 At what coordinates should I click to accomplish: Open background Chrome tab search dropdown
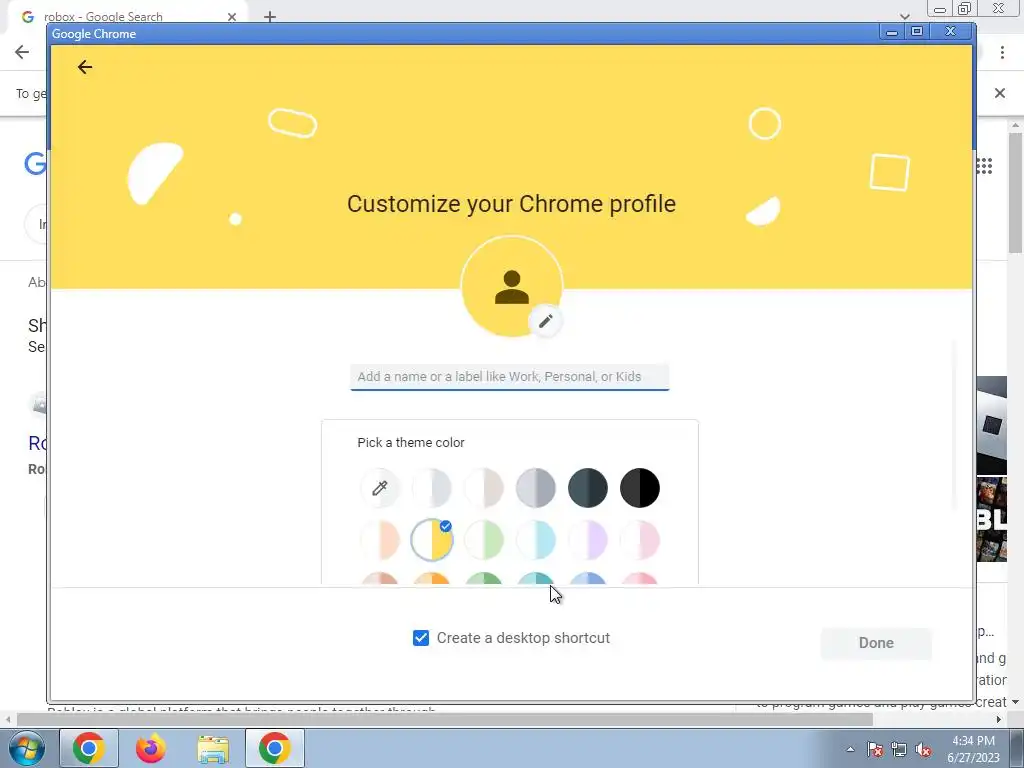pos(904,16)
